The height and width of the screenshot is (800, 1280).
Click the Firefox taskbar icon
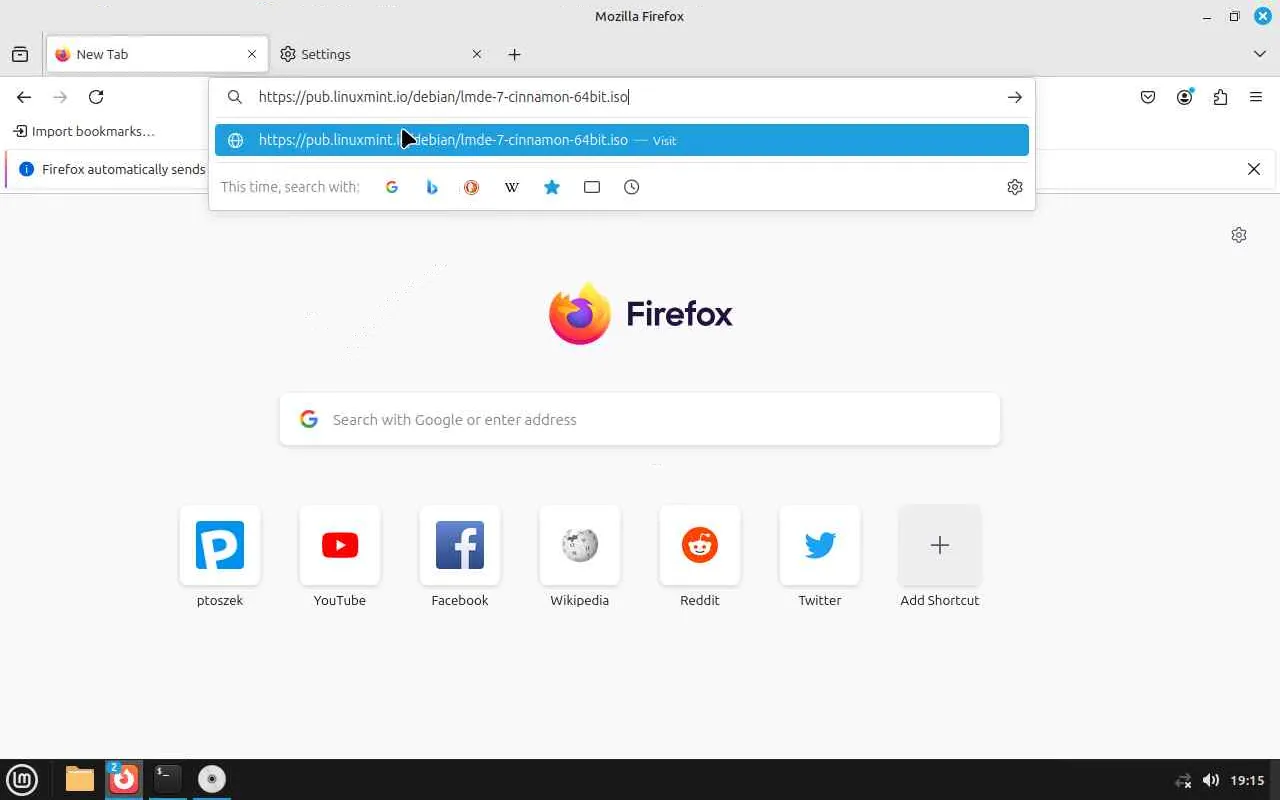tap(124, 779)
